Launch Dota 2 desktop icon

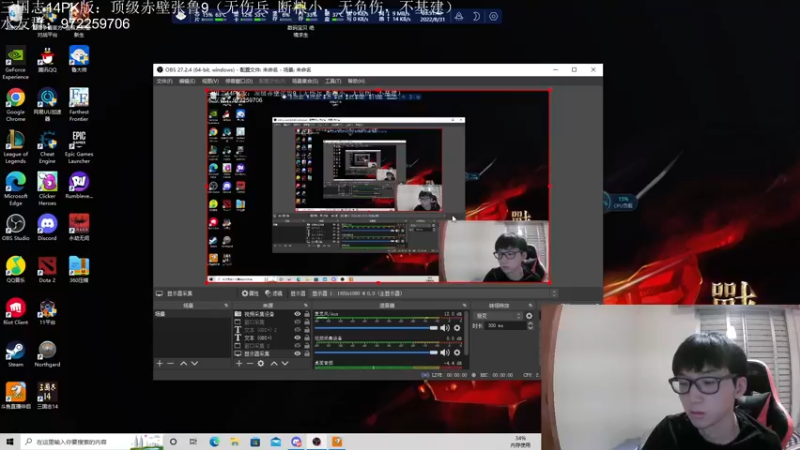(47, 270)
